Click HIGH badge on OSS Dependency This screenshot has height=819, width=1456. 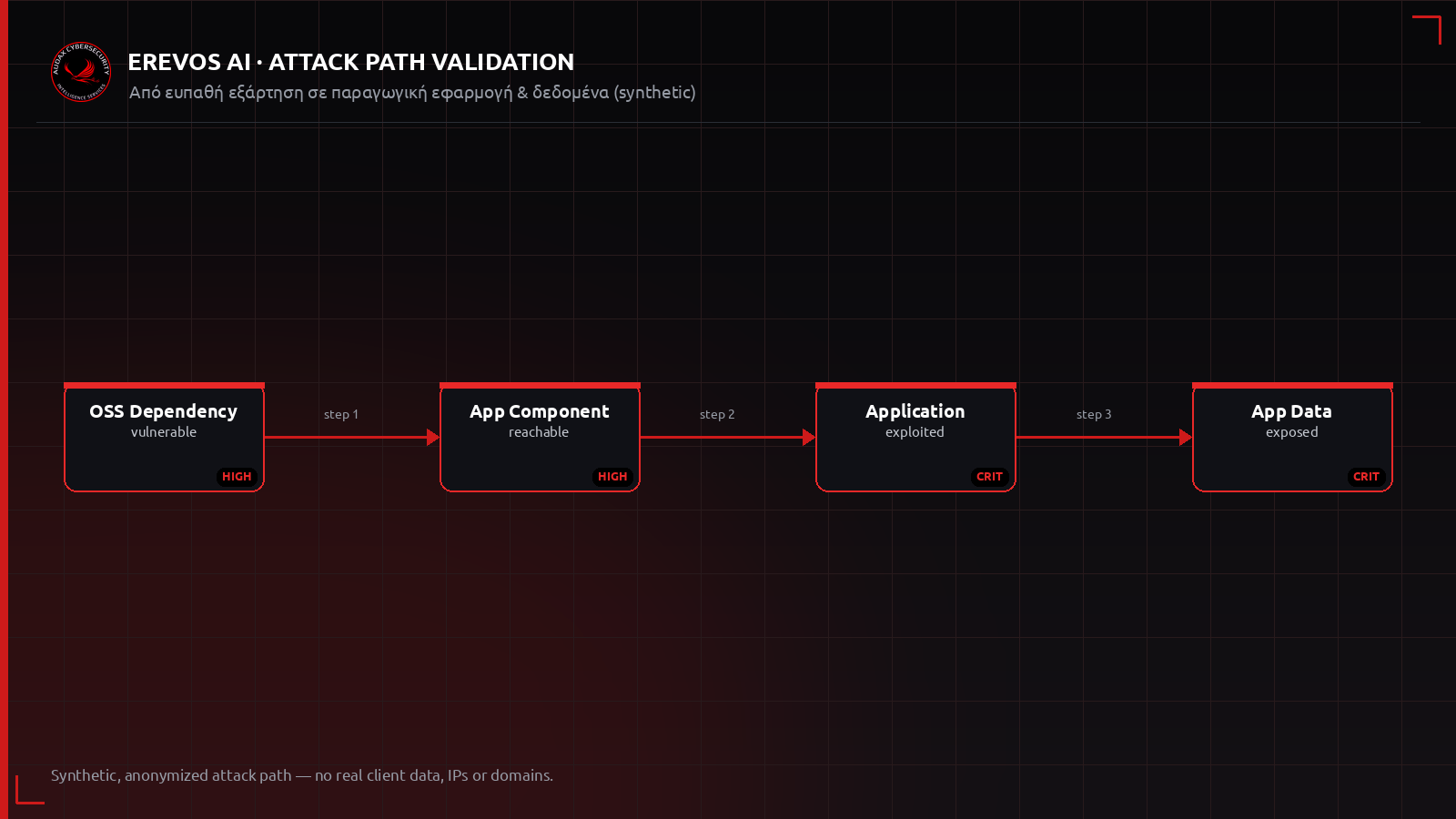point(237,477)
